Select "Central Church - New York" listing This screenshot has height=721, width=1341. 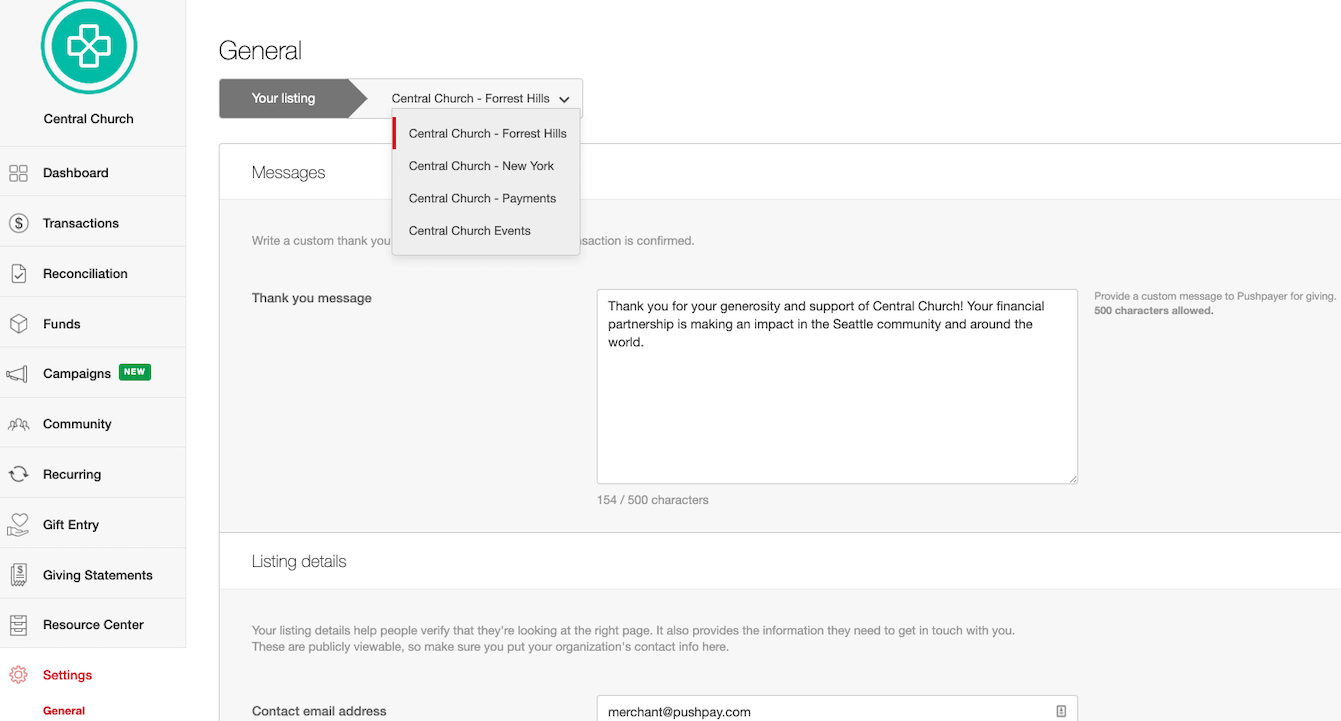tap(481, 165)
